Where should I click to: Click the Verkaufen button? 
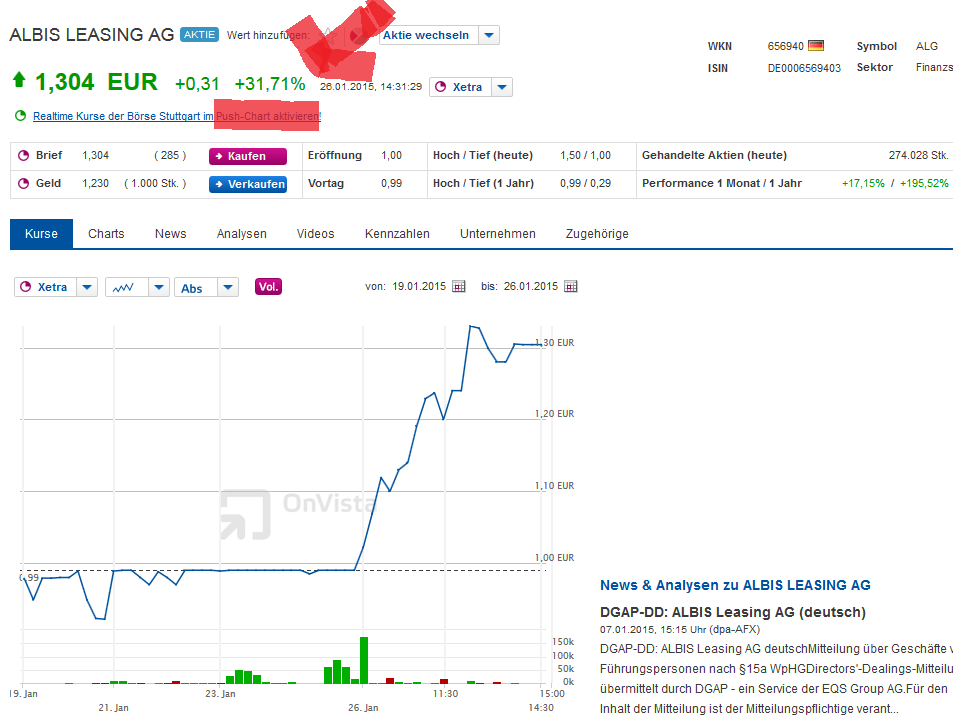click(x=248, y=184)
